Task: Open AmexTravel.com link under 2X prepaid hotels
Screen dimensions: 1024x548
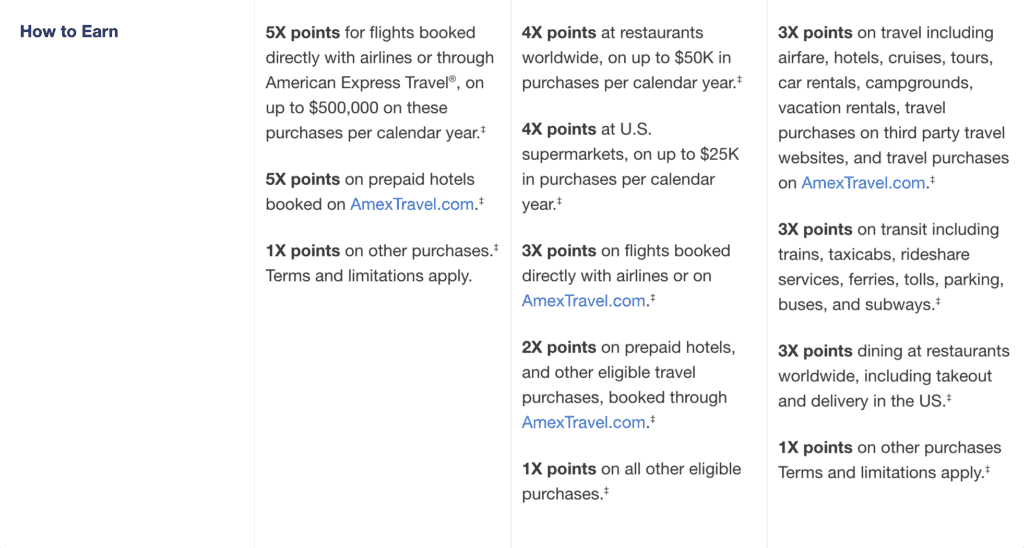Action: pyautogui.click(x=584, y=422)
